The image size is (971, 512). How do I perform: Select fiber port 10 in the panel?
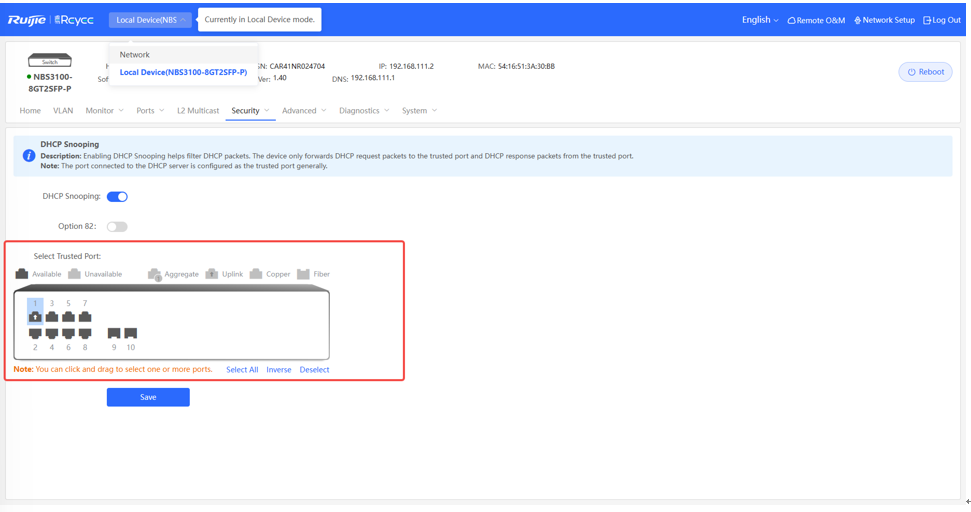click(x=131, y=334)
